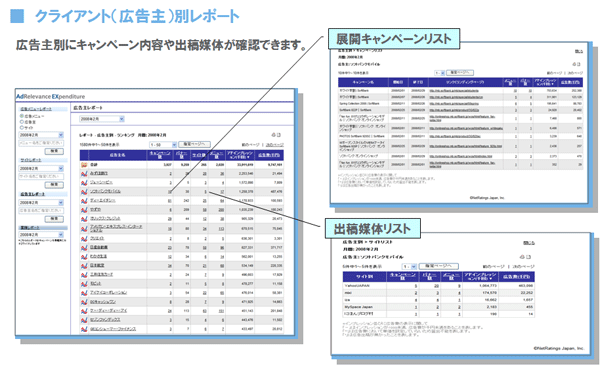
Task: Open chart icon beside ジェーシービー
Action: (x=84, y=183)
